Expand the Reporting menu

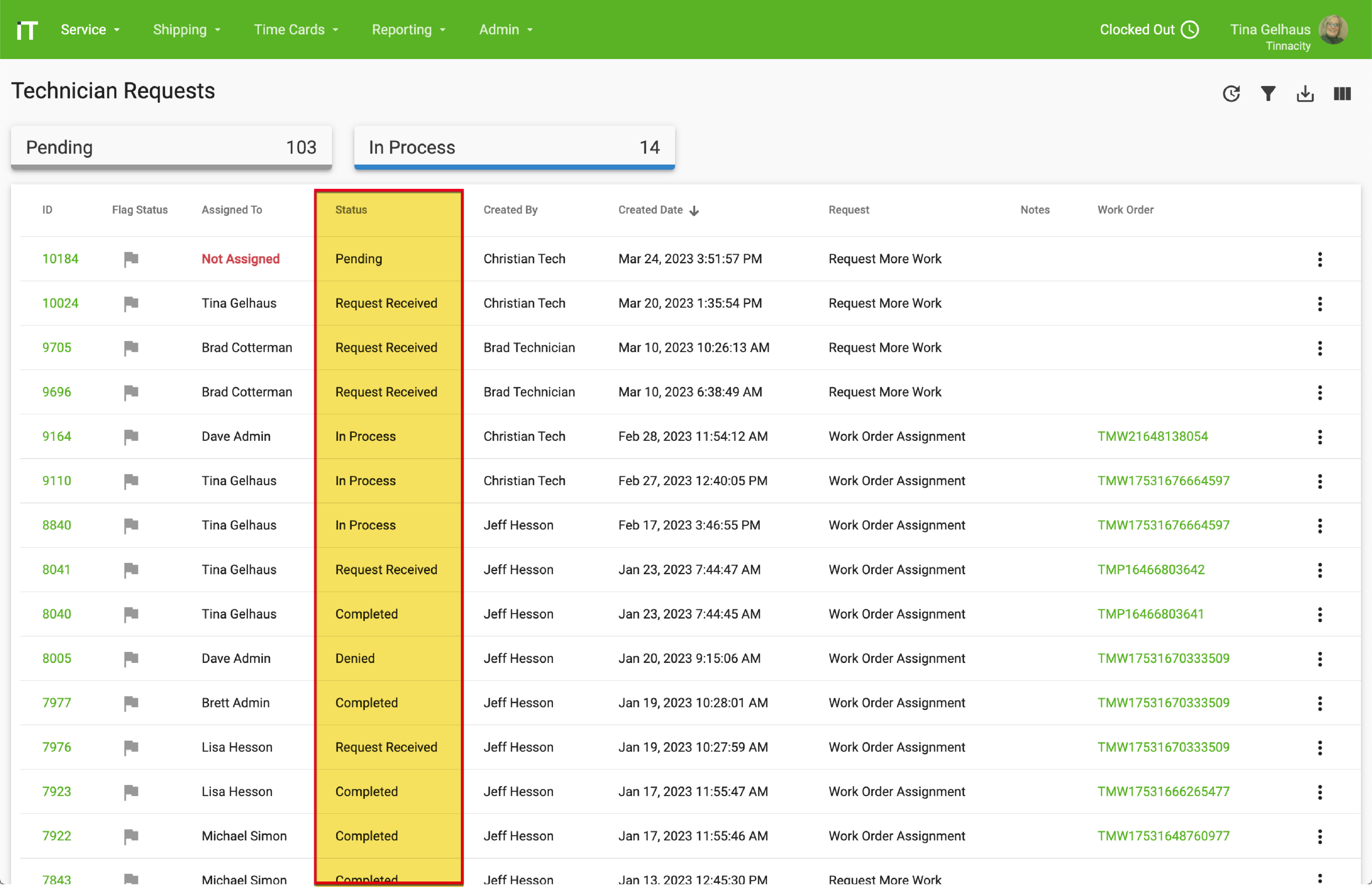408,29
